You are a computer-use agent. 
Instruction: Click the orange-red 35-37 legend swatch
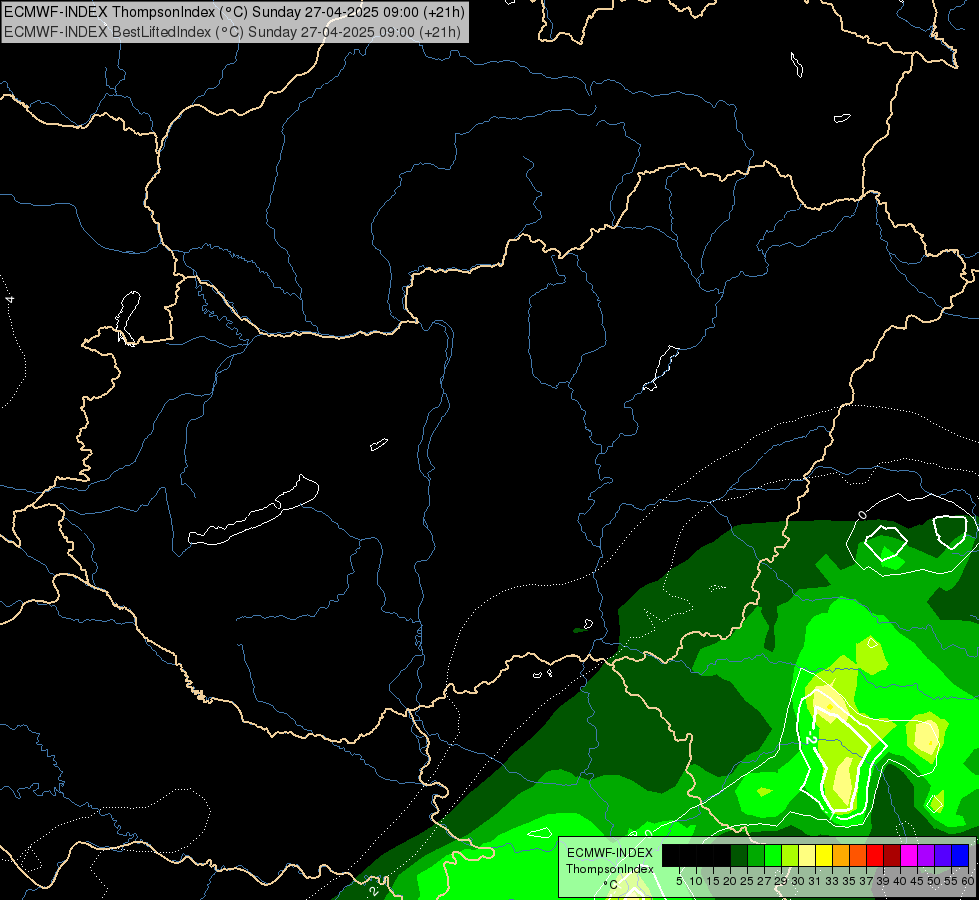click(x=858, y=855)
